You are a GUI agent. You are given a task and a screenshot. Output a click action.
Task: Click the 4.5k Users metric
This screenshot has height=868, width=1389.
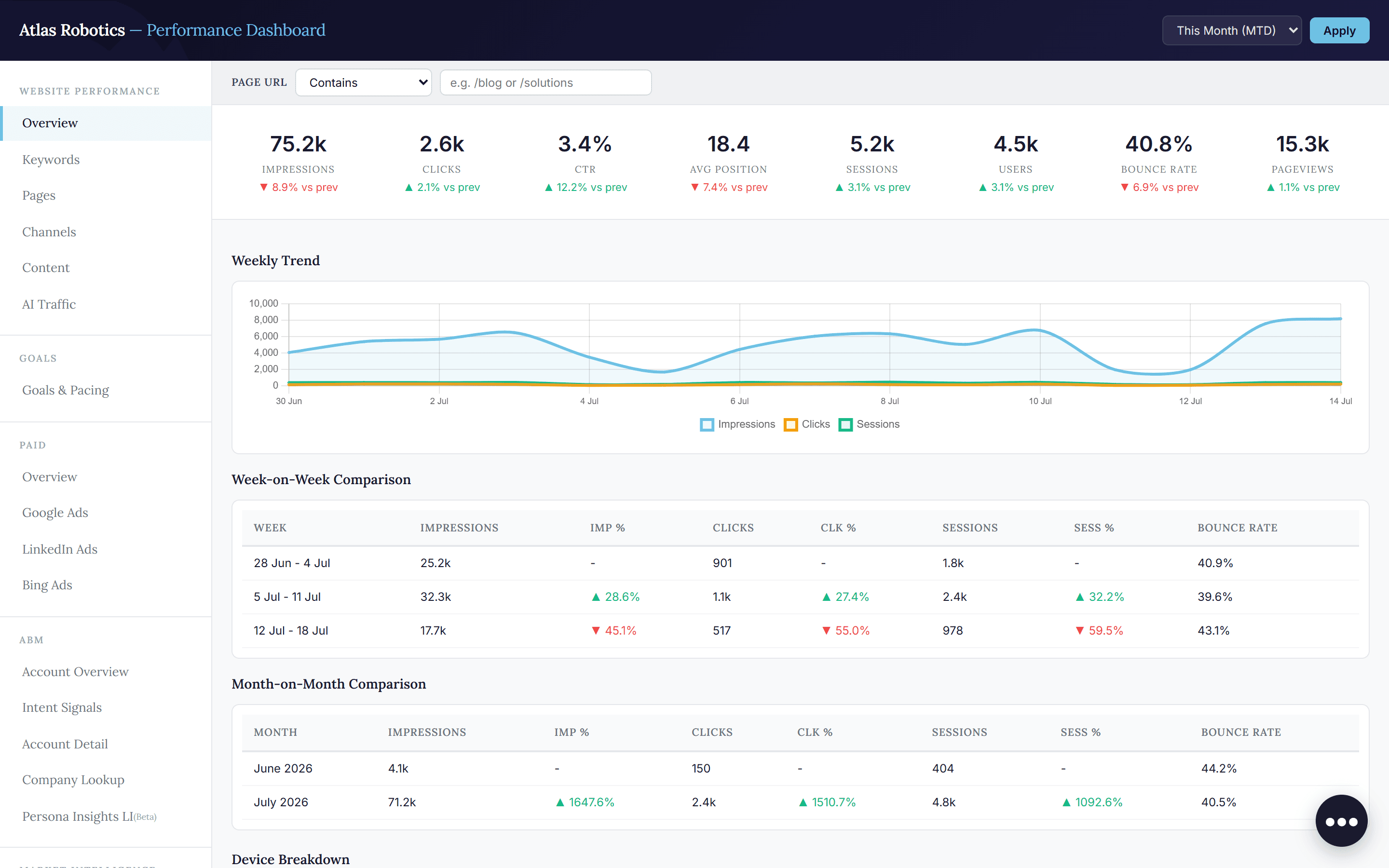pyautogui.click(x=1015, y=162)
